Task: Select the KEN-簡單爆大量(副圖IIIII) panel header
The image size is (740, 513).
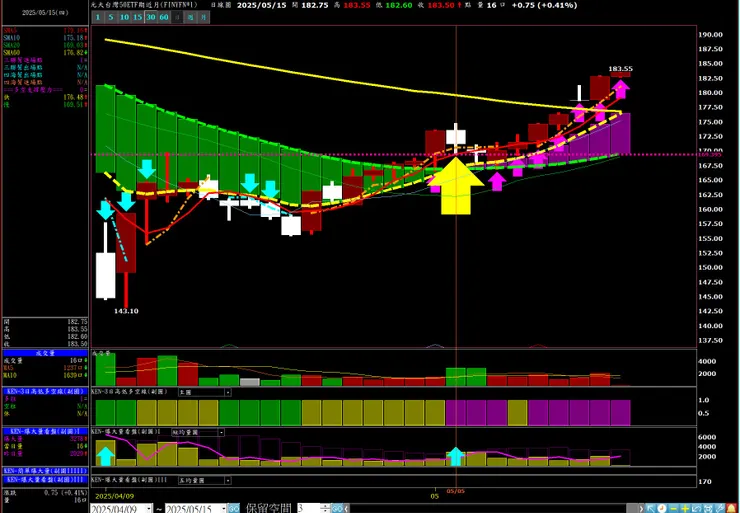Action: [45, 471]
